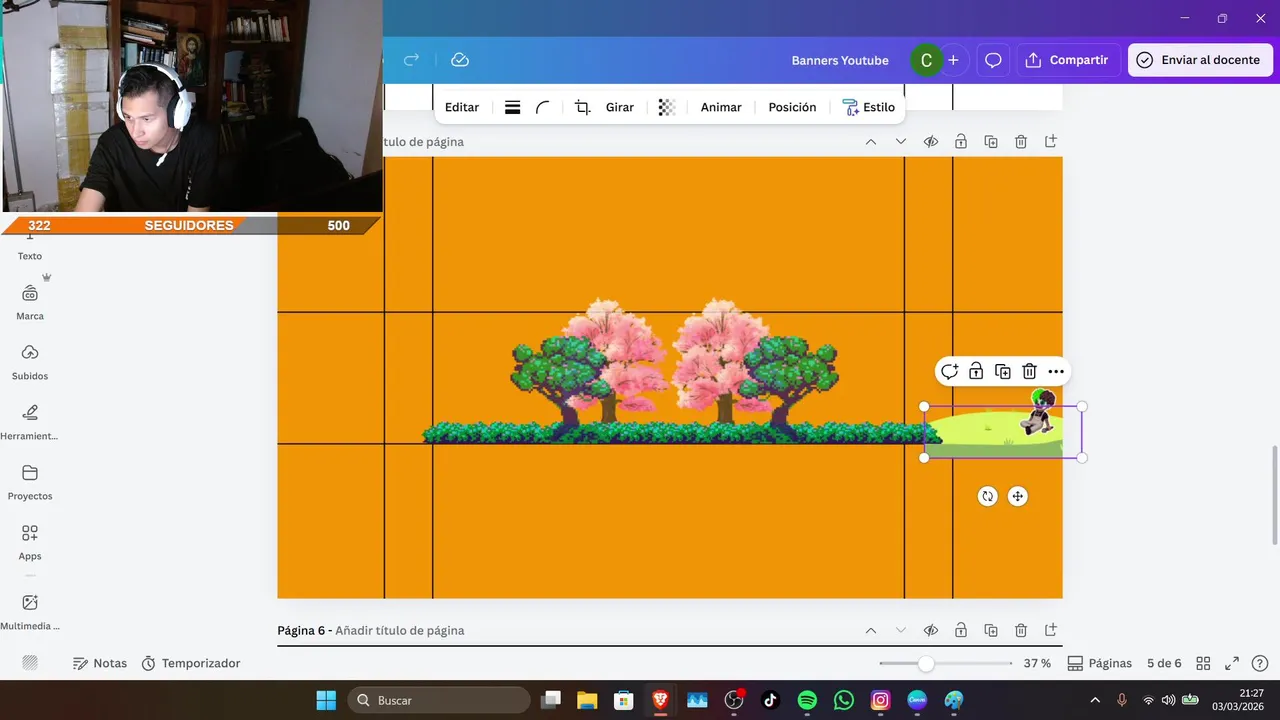The width and height of the screenshot is (1280, 720).
Task: Open the Herramientas tools panel
Action: click(x=30, y=423)
